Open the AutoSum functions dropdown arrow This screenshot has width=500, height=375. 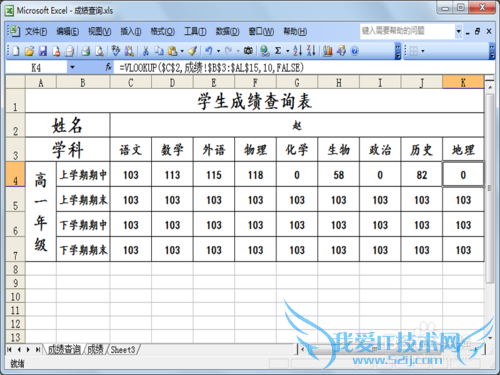click(288, 51)
